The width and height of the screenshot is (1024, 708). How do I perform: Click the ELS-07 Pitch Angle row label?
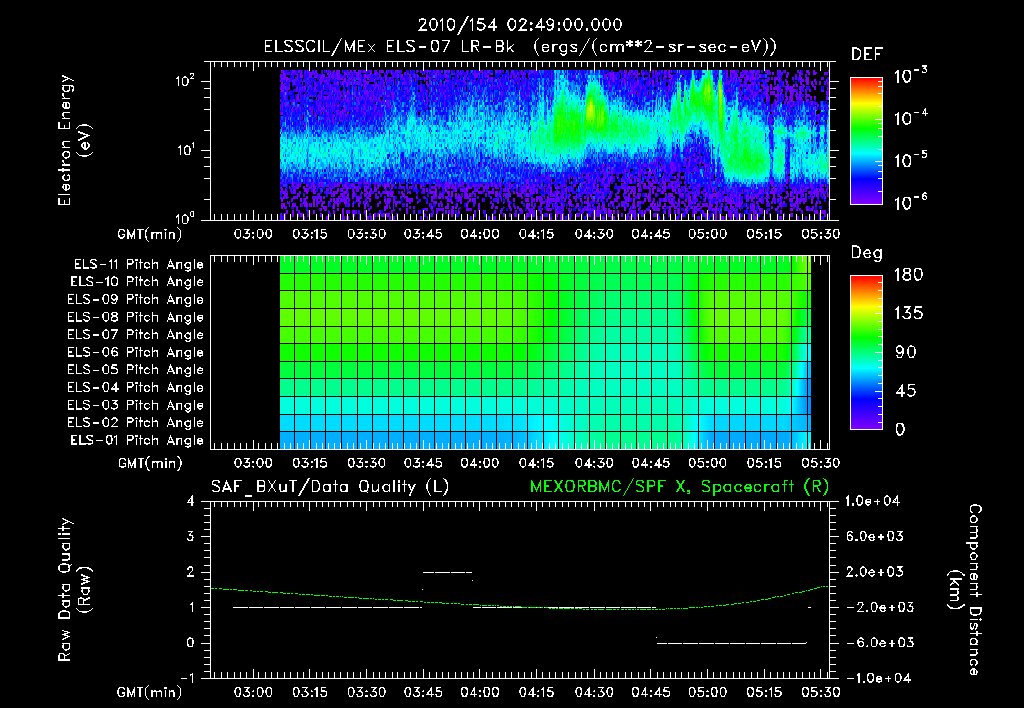coord(136,334)
